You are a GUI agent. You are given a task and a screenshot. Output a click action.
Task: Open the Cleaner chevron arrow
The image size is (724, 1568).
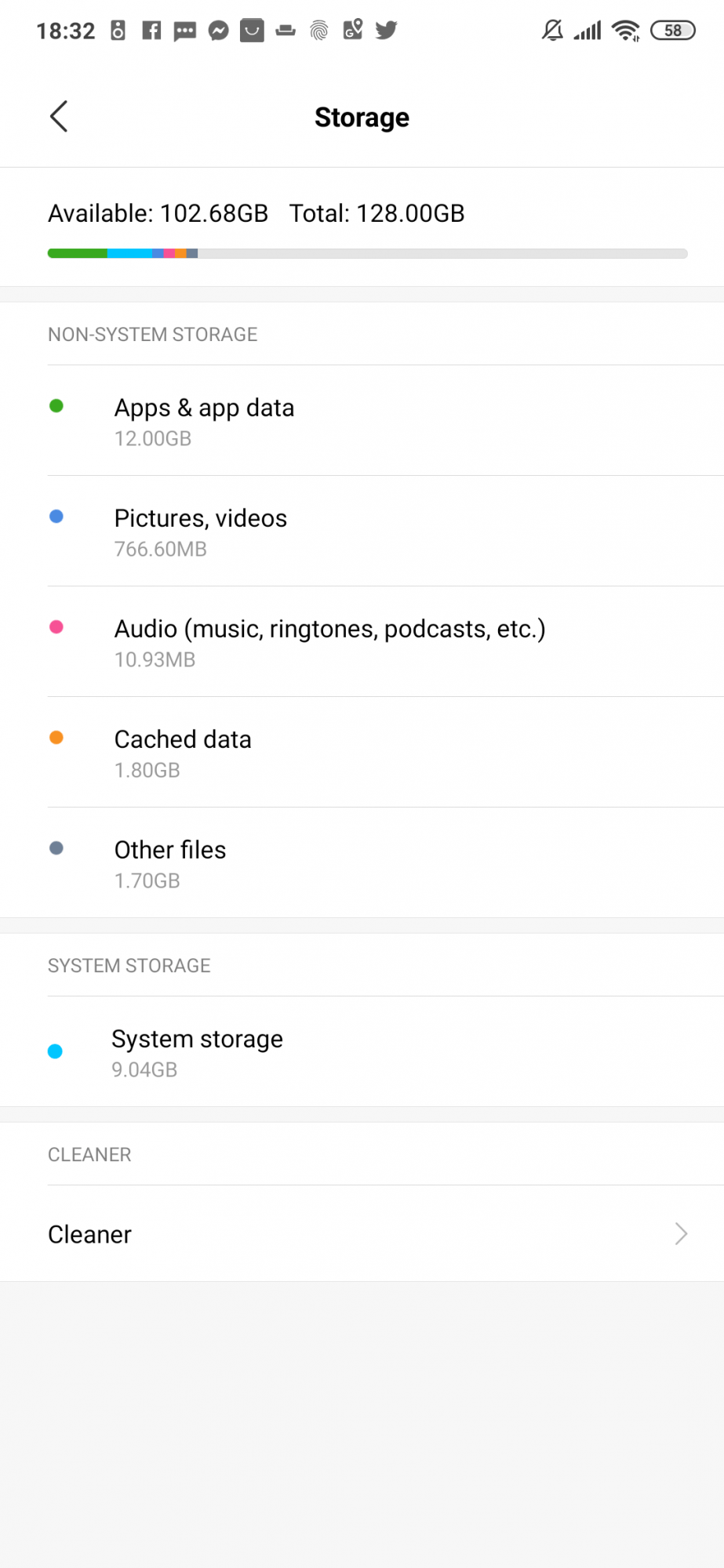(x=681, y=1234)
